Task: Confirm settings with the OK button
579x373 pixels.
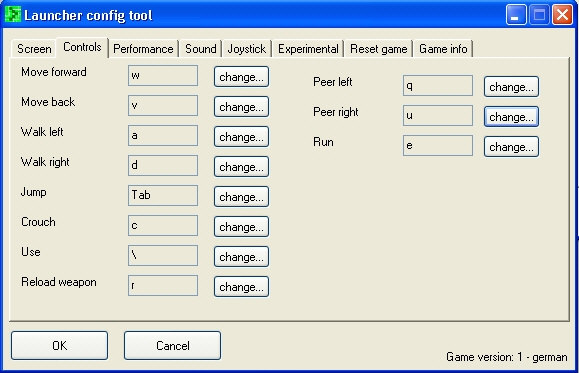Action: [59, 345]
